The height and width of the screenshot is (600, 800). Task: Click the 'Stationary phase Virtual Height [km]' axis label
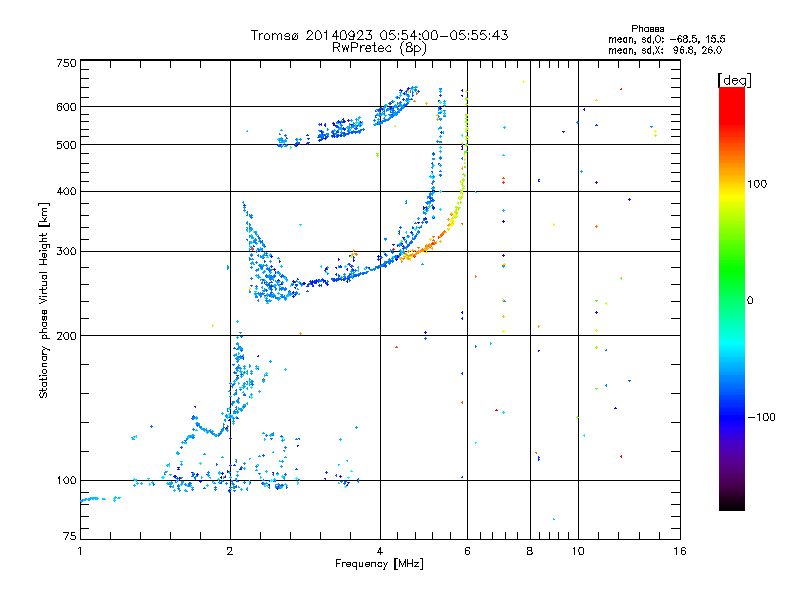pos(43,301)
